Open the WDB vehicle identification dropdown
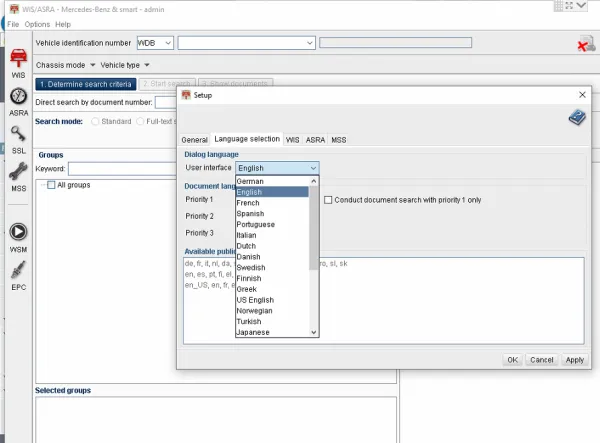600x443 pixels. coord(168,43)
